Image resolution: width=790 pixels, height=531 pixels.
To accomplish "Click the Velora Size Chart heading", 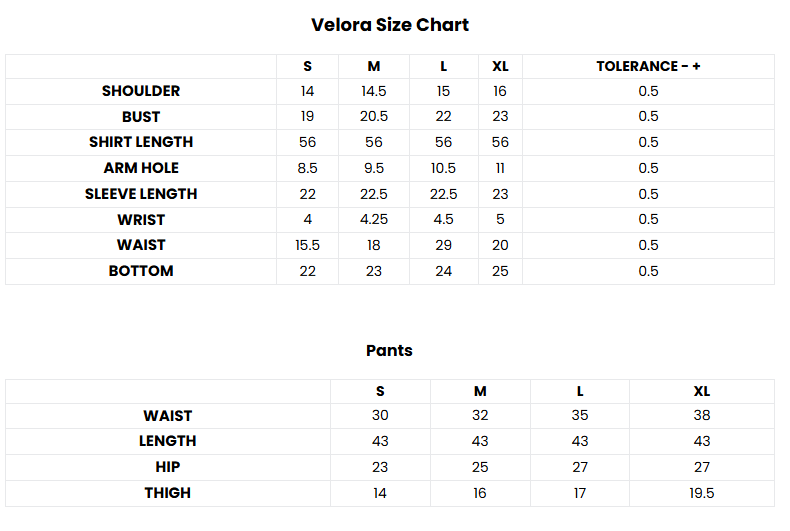I will 390,25.
